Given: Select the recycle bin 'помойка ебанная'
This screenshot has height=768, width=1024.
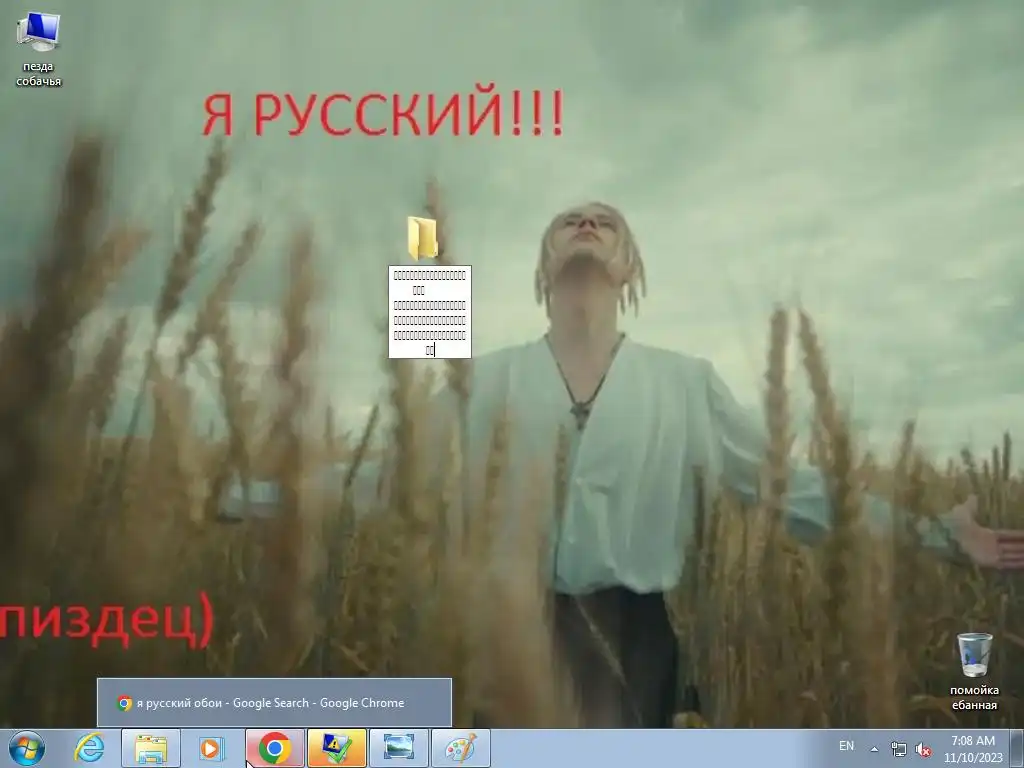Looking at the screenshot, I should tap(974, 673).
